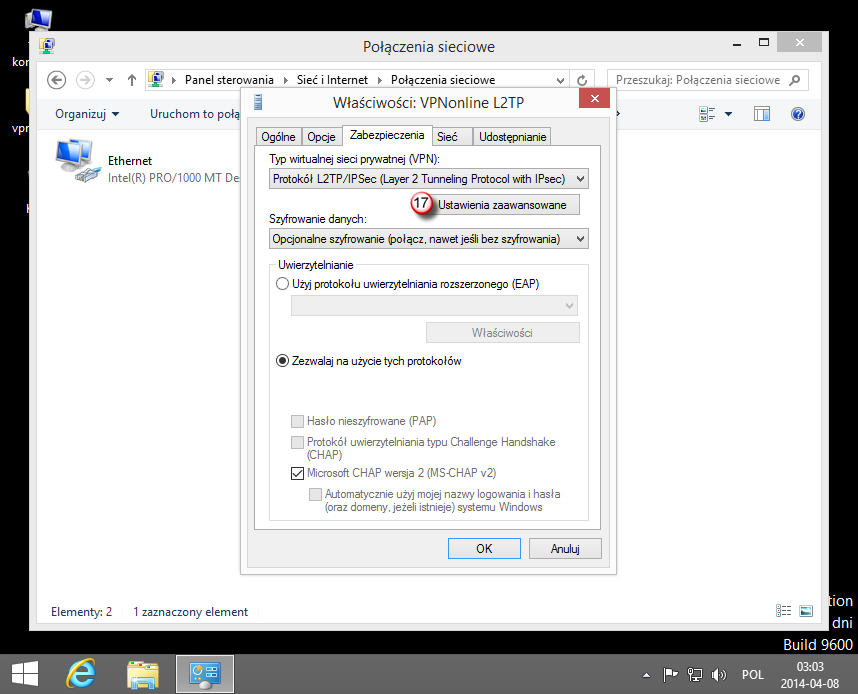Image resolution: width=858 pixels, height=694 pixels.
Task: Select the EAP authentication radio button
Action: coord(282,284)
